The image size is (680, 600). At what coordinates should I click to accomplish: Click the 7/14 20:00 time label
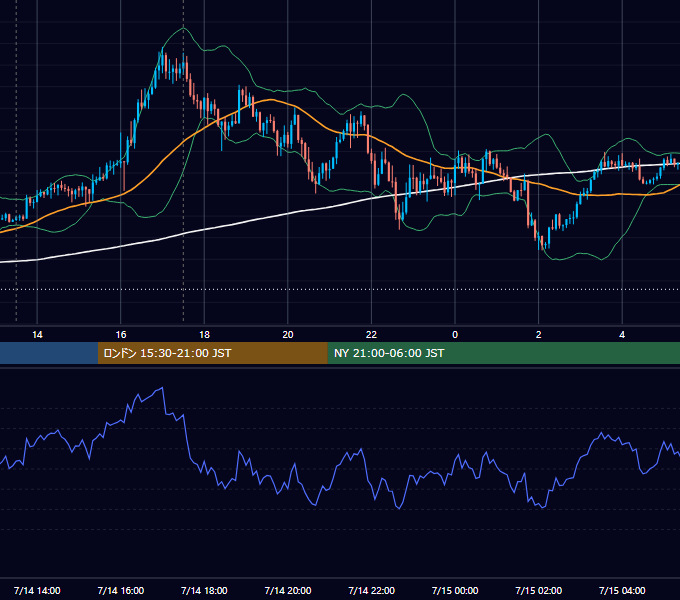[x=288, y=590]
